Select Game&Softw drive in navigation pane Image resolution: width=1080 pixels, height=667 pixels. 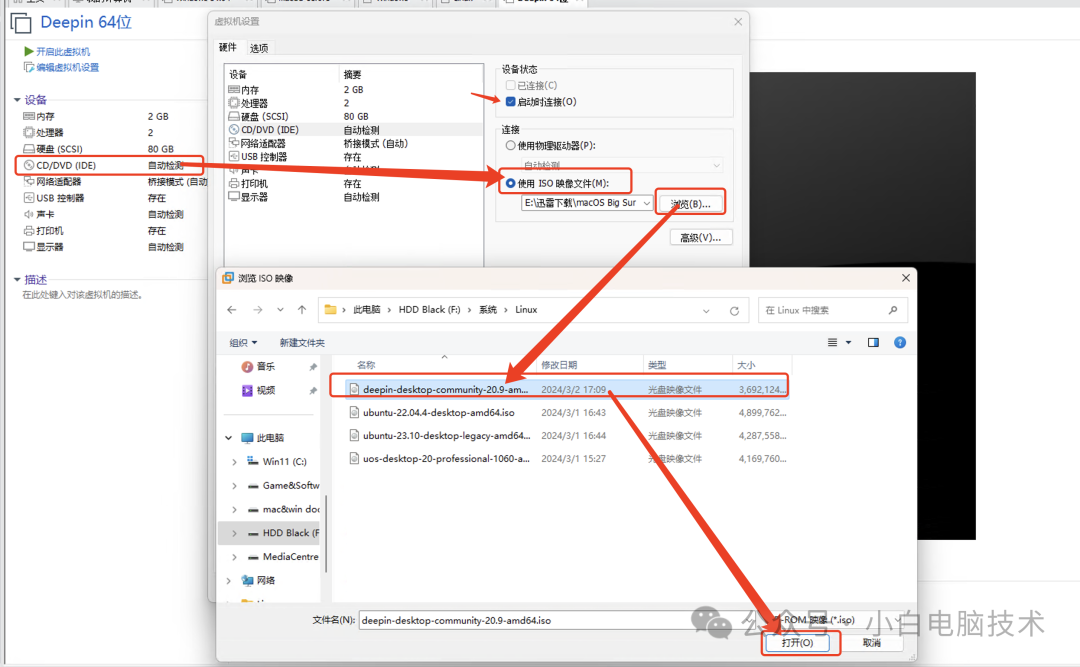tap(290, 486)
